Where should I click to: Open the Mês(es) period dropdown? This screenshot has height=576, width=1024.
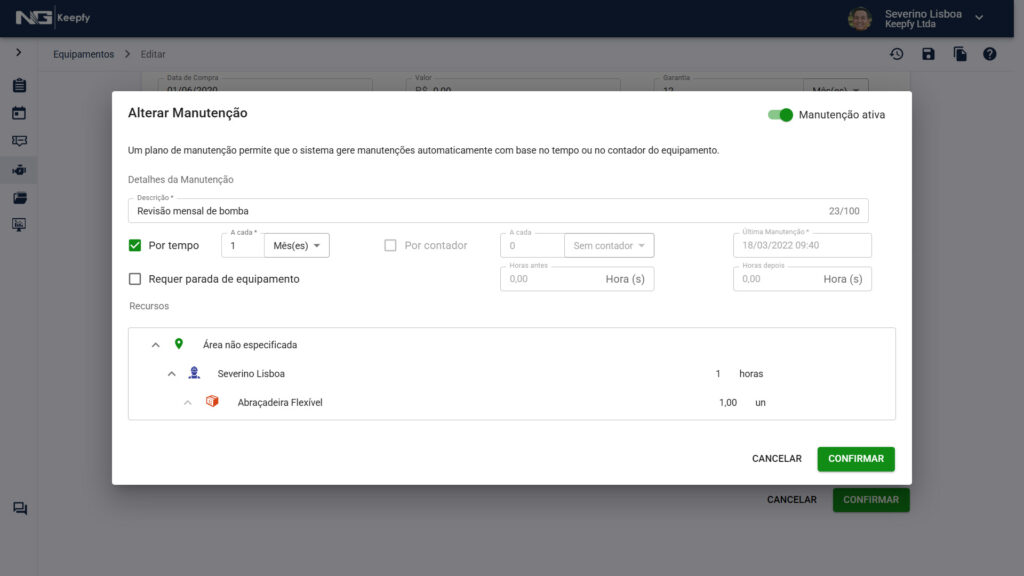point(296,245)
